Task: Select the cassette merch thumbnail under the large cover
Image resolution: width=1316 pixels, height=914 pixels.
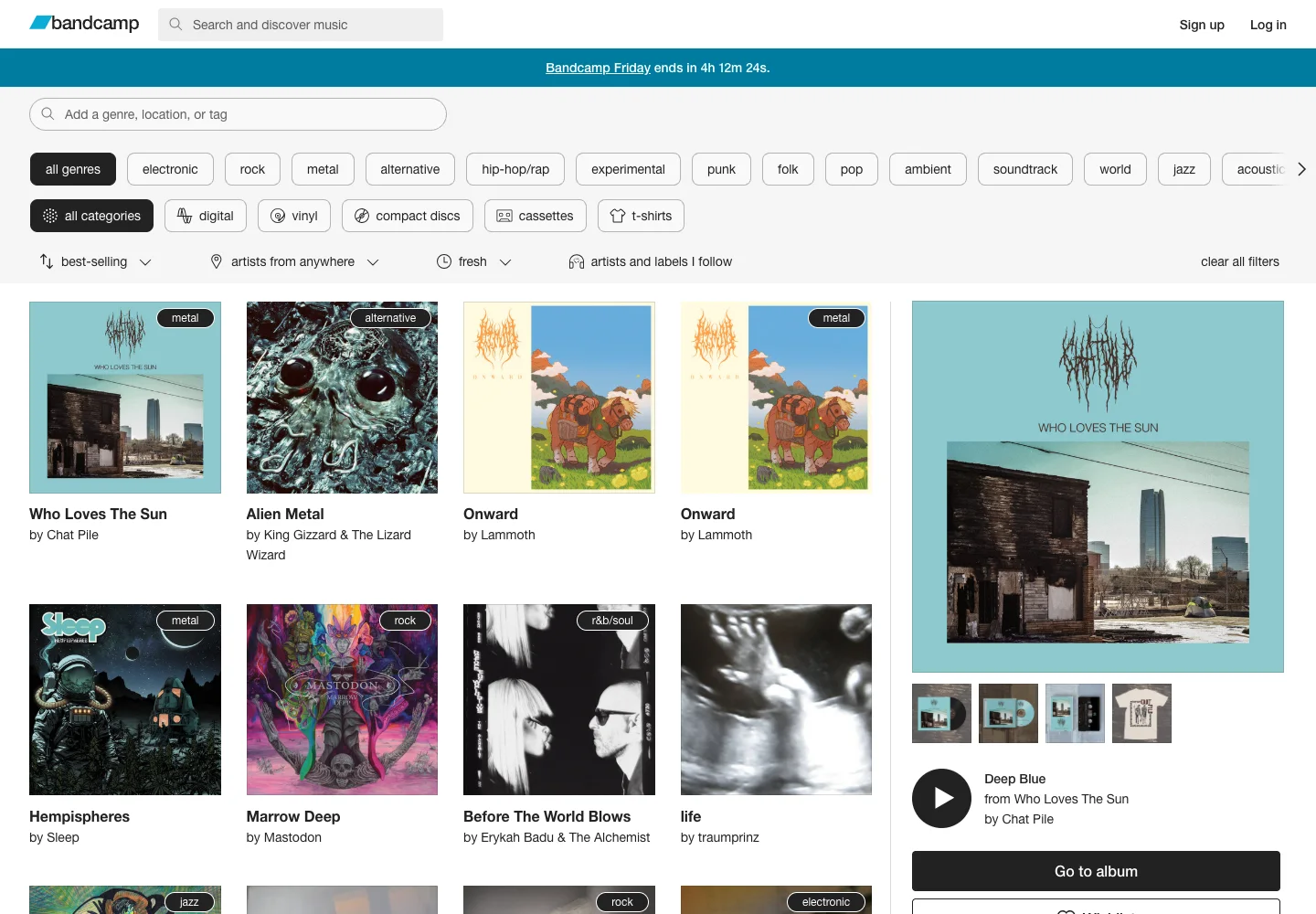Action: point(1075,713)
